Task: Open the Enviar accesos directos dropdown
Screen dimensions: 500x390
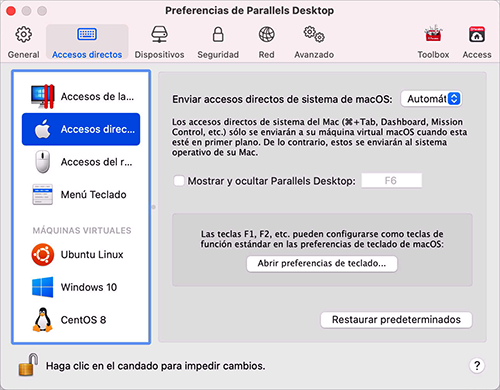Action: point(431,99)
